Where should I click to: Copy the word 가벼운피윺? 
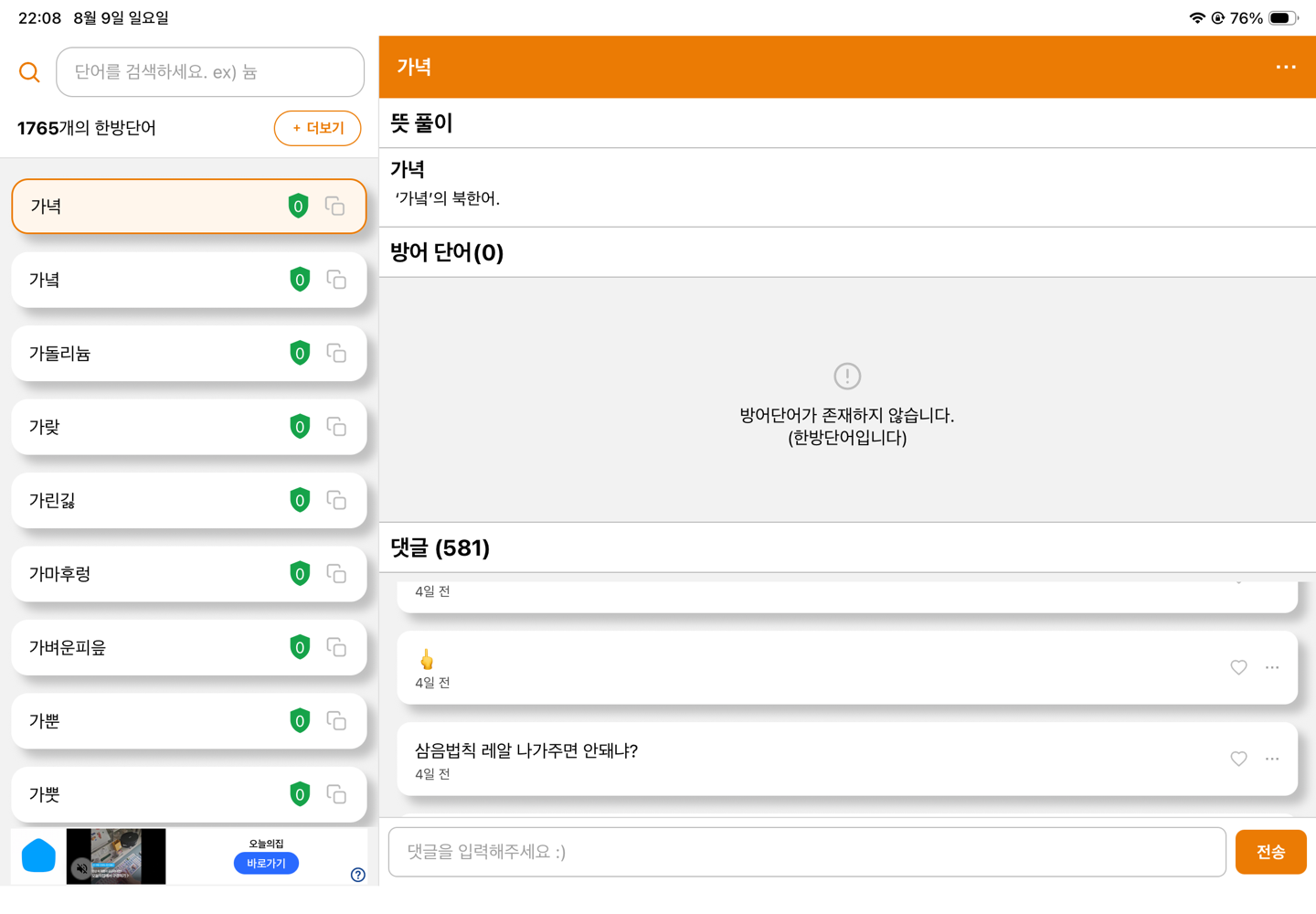(x=336, y=648)
